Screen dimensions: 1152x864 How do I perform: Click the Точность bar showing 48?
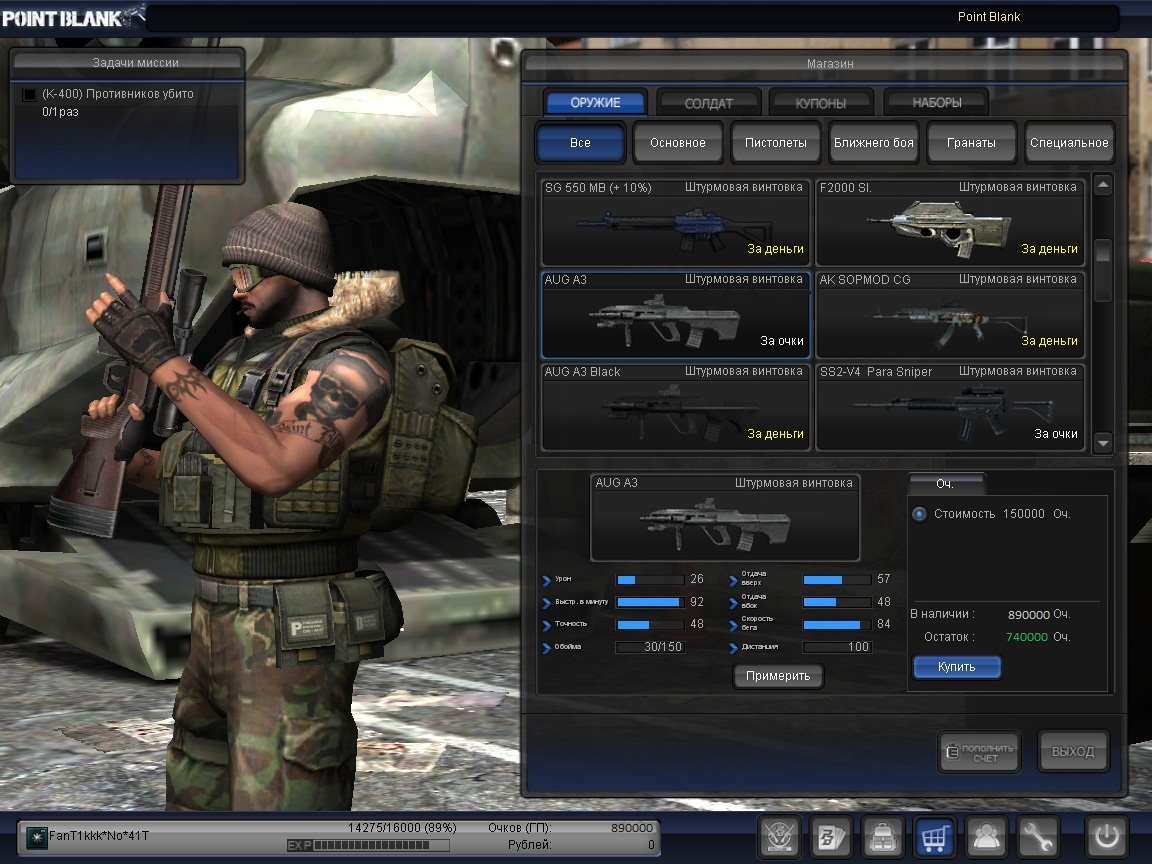(x=649, y=624)
